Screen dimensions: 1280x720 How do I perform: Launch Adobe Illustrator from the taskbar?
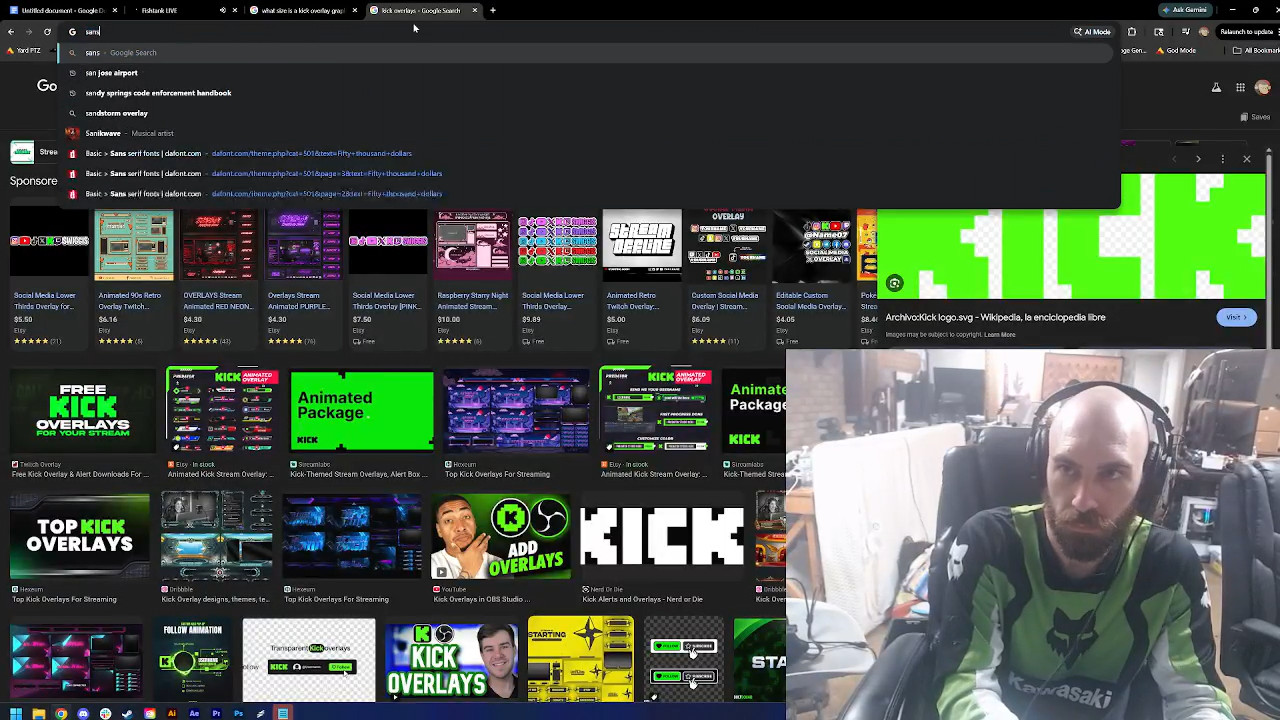click(172, 713)
